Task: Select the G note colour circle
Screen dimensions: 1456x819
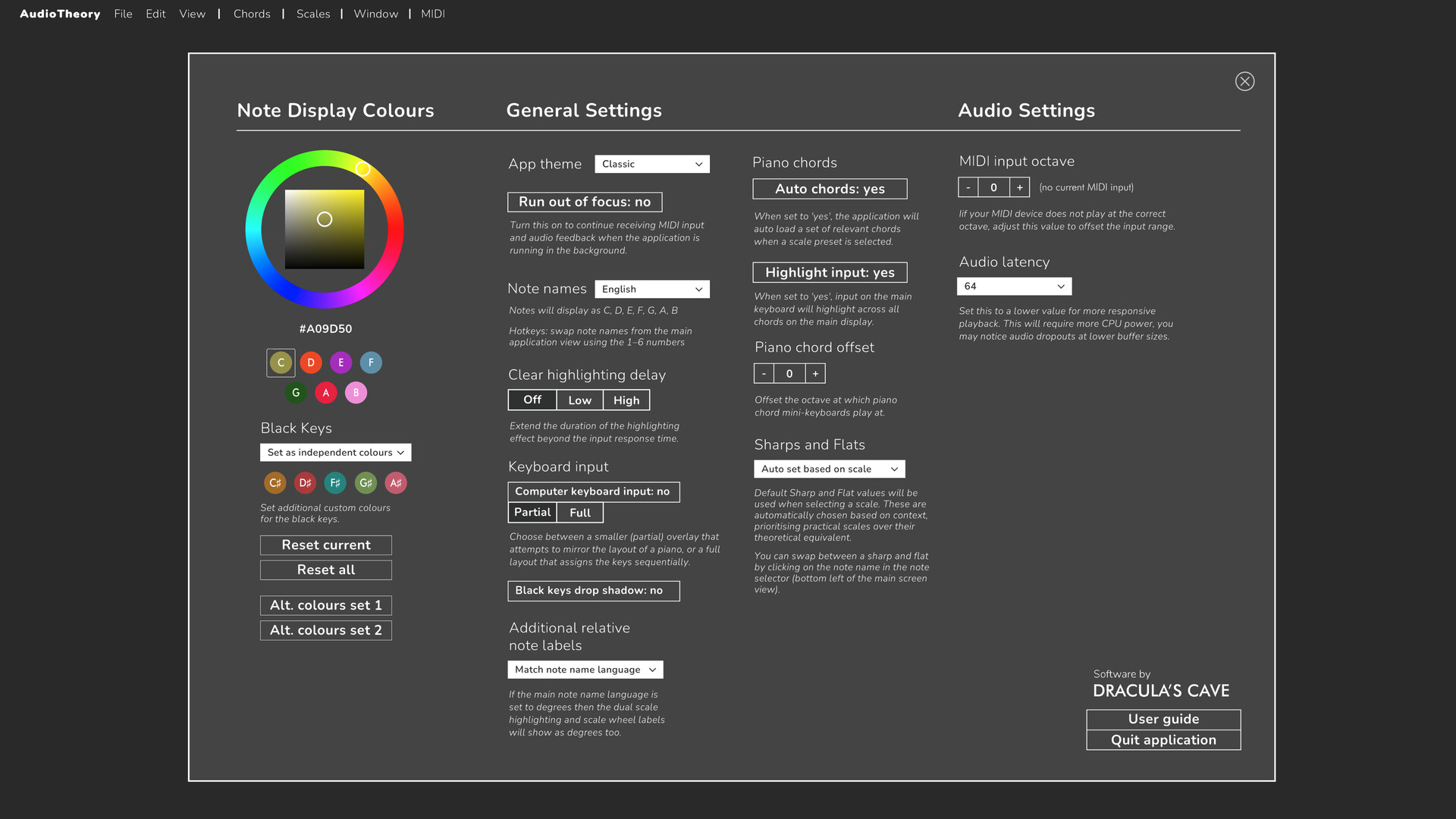Action: tap(296, 392)
